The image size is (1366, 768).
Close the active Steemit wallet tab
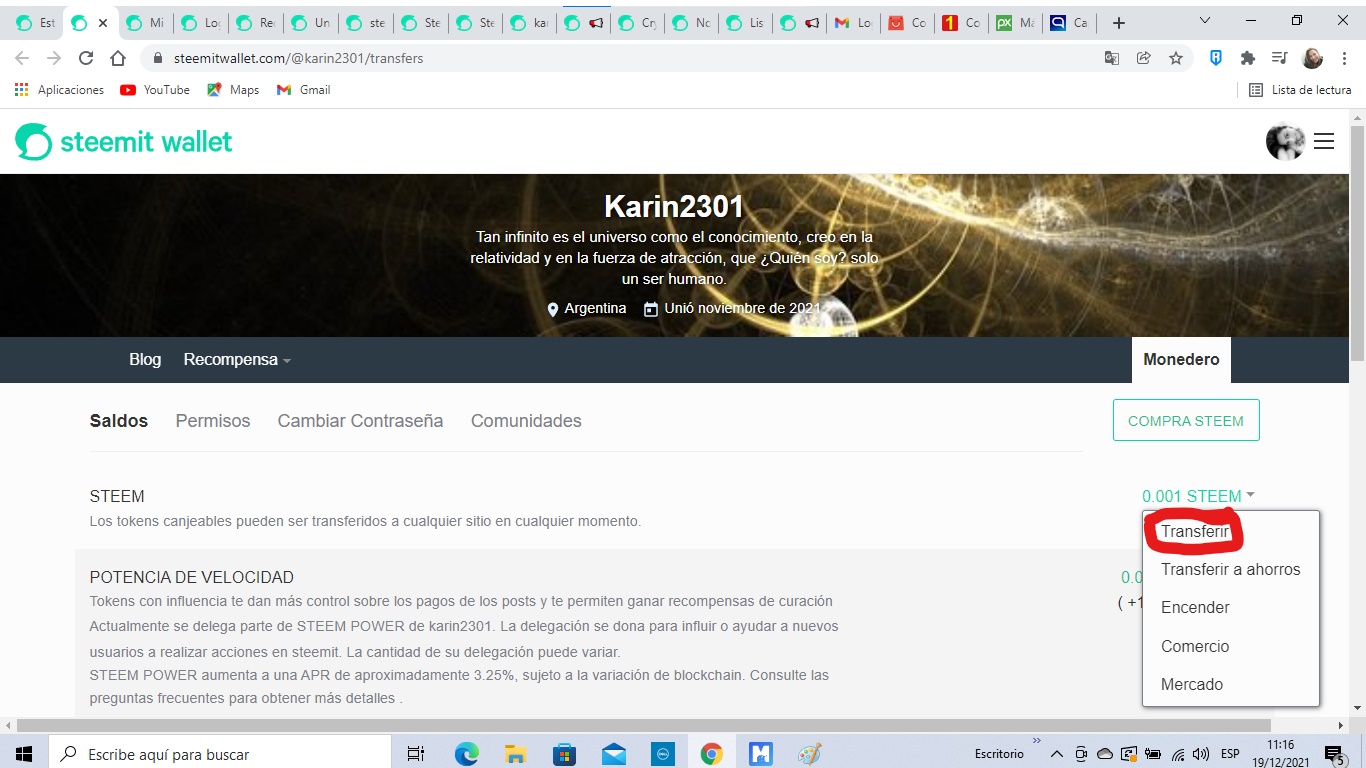point(102,23)
